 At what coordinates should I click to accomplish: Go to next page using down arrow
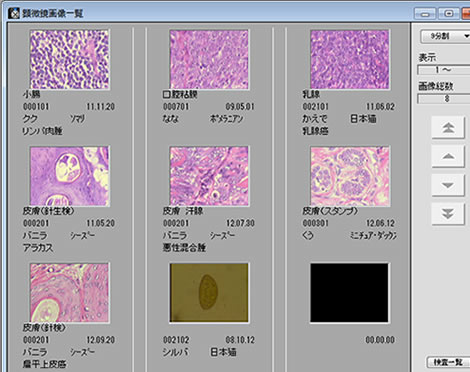point(448,185)
